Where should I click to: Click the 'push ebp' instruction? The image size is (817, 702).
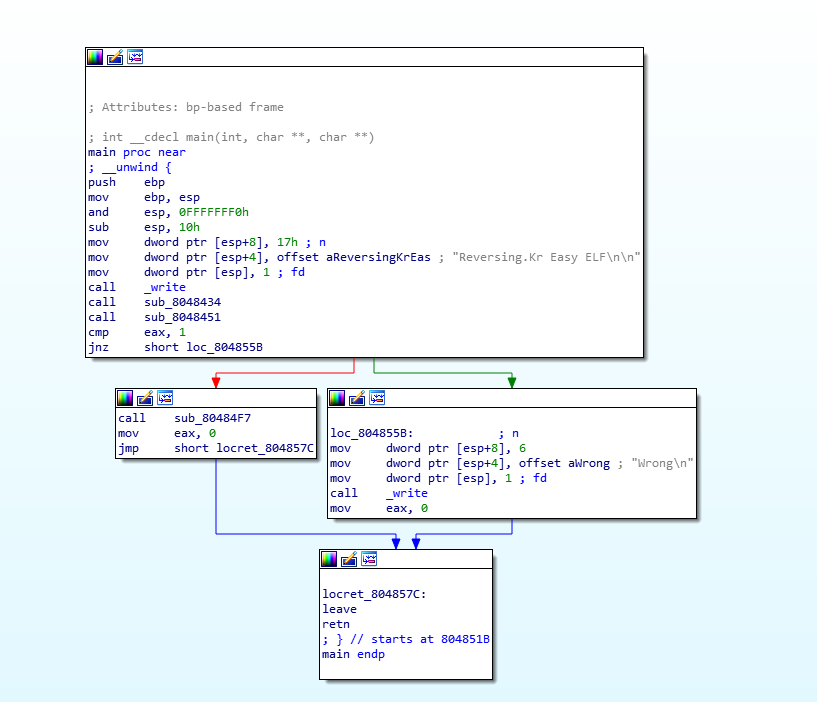[126, 182]
